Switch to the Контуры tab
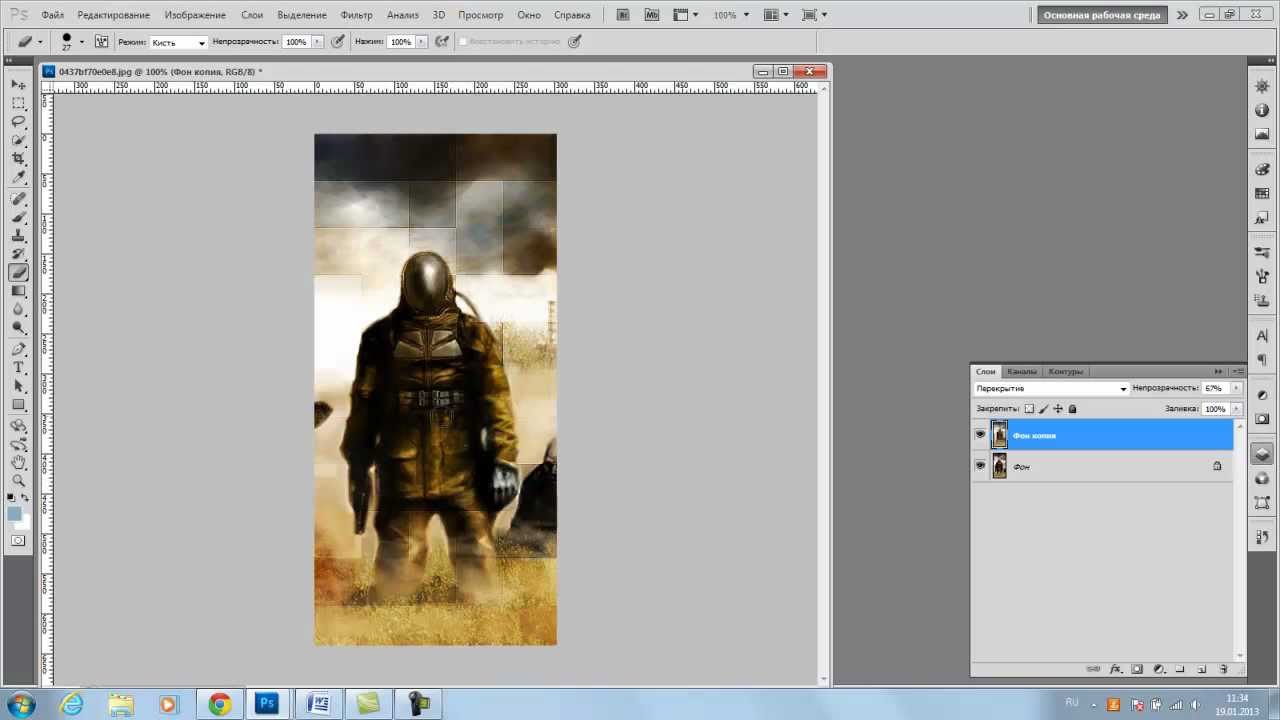Viewport: 1280px width, 720px height. click(1066, 372)
